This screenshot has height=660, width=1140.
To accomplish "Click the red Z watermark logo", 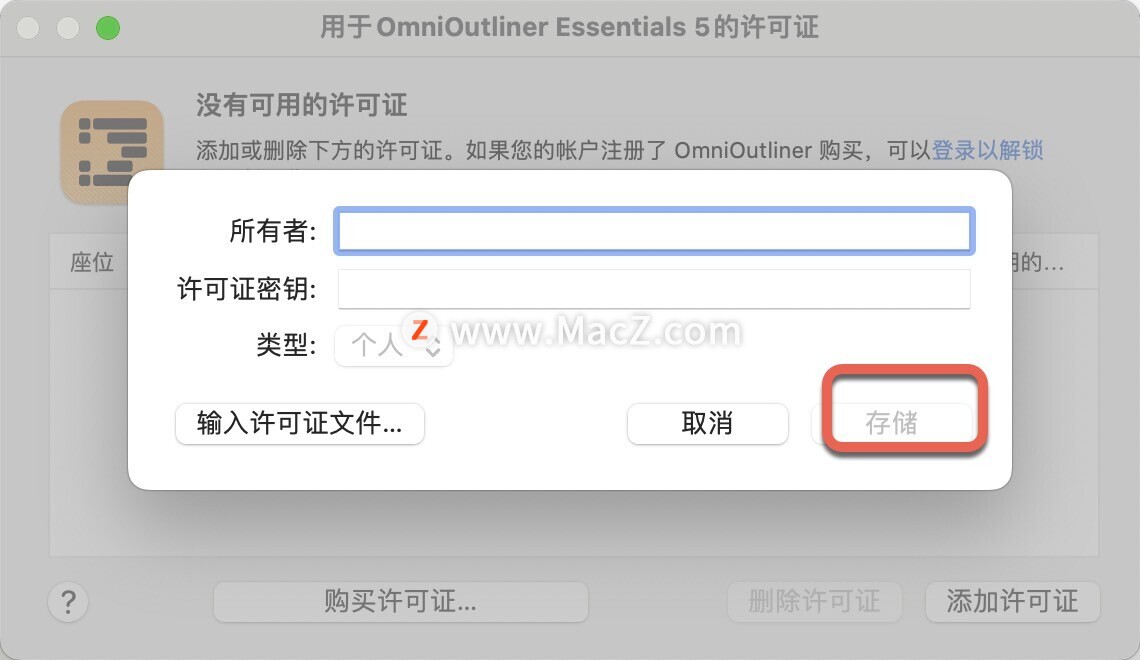I will [x=420, y=329].
